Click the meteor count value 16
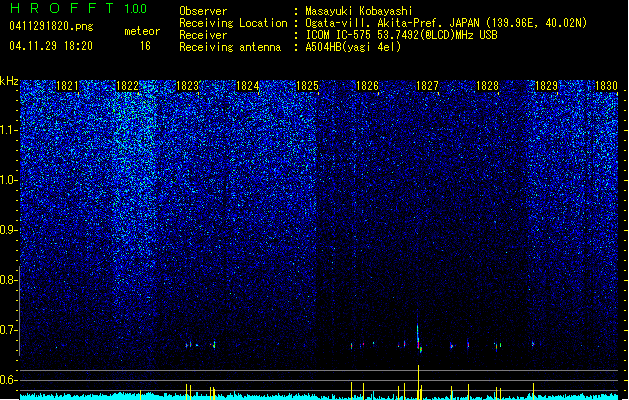 tap(145, 46)
